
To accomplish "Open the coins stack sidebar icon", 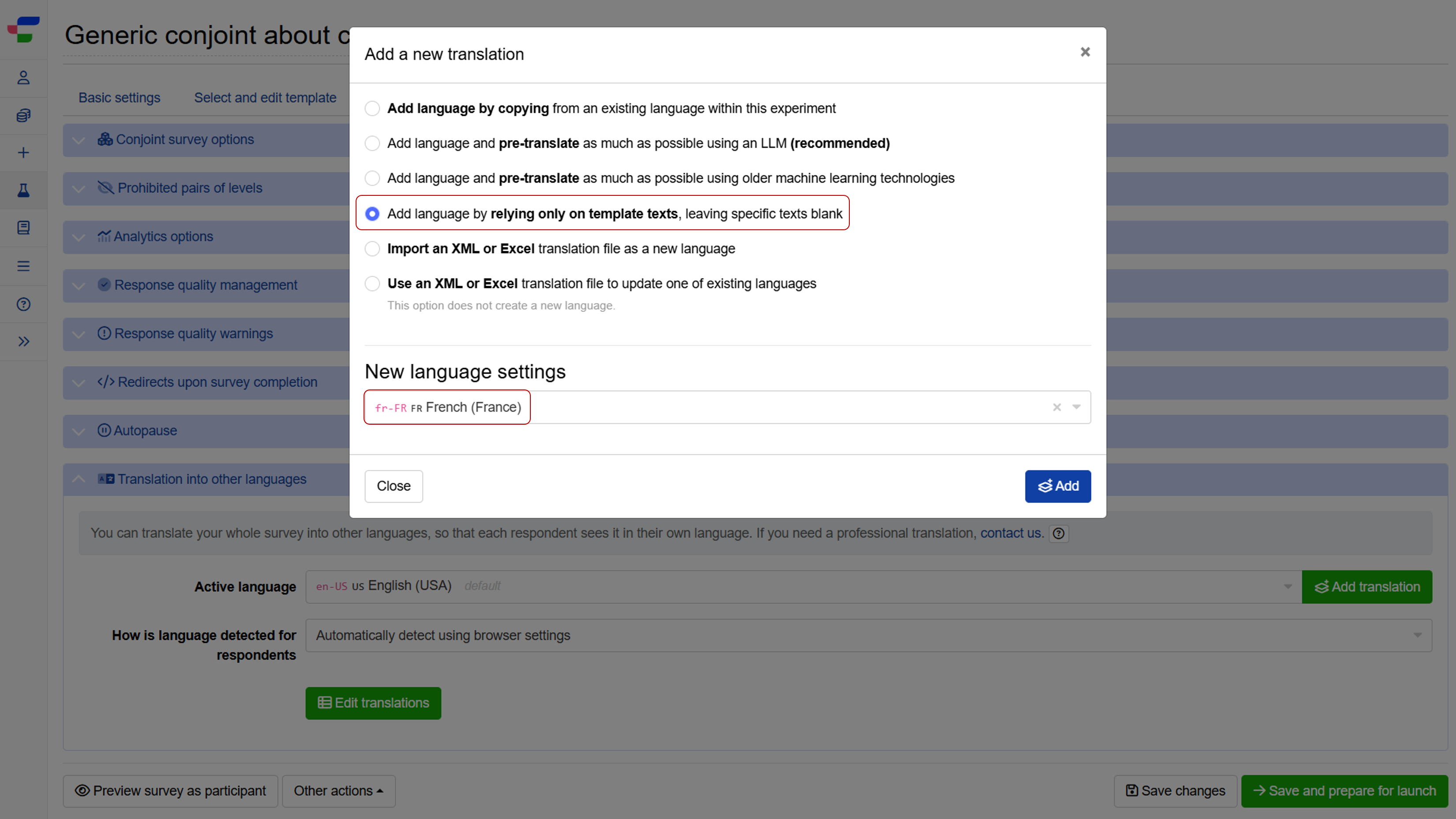I will pyautogui.click(x=23, y=115).
